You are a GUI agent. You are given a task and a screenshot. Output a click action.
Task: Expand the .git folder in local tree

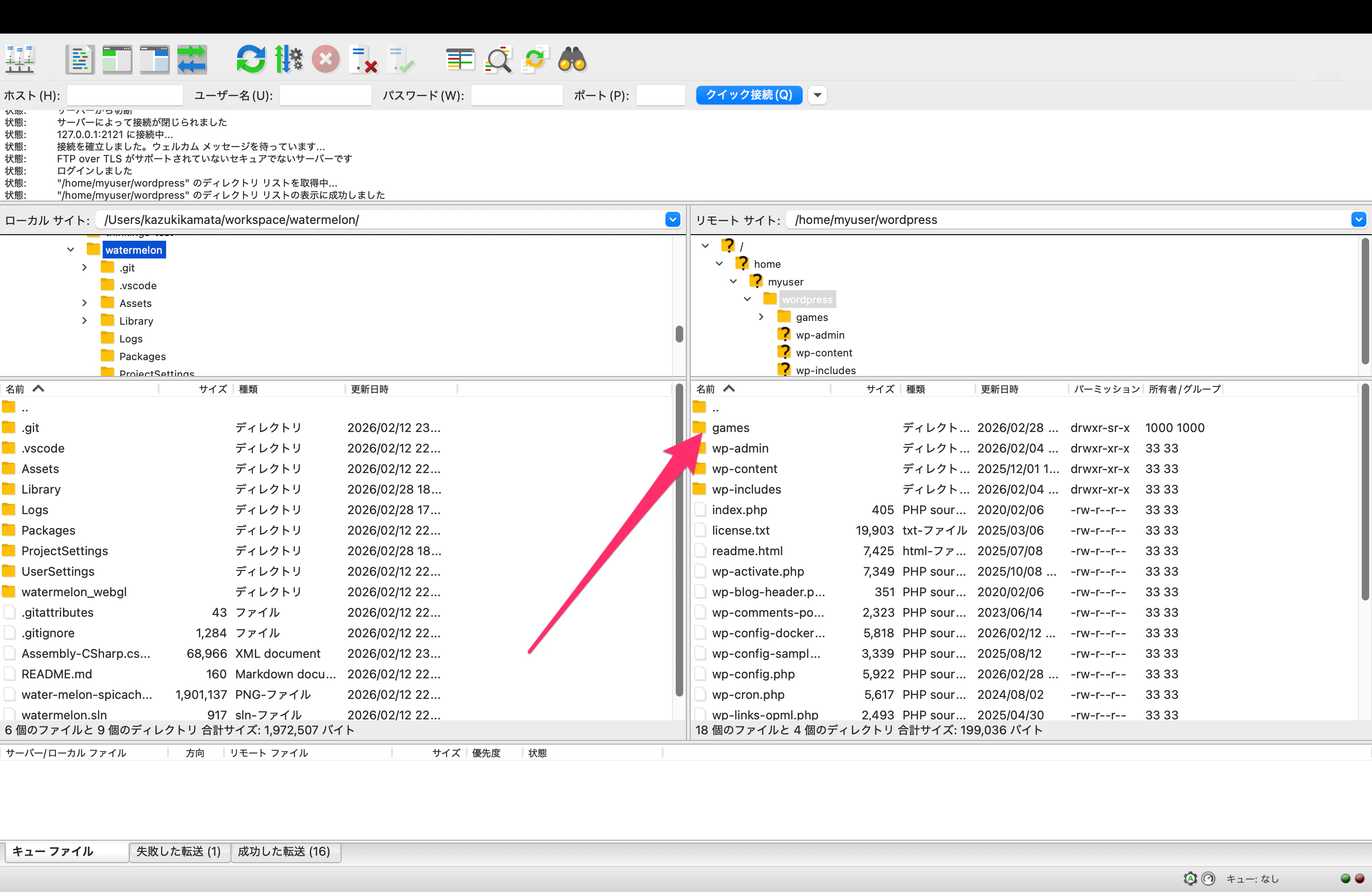pyautogui.click(x=85, y=267)
